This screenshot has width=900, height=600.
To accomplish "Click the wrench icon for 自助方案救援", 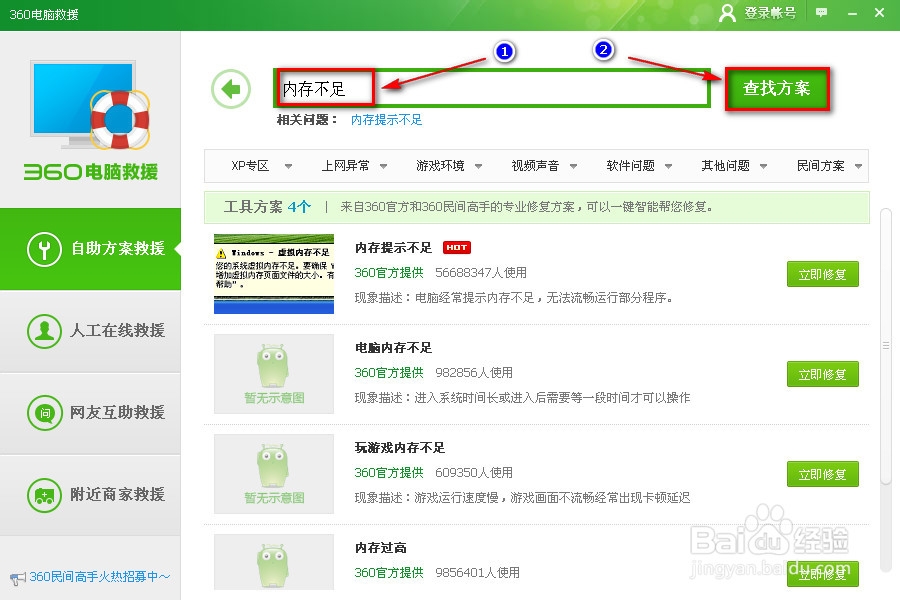I will 44,249.
